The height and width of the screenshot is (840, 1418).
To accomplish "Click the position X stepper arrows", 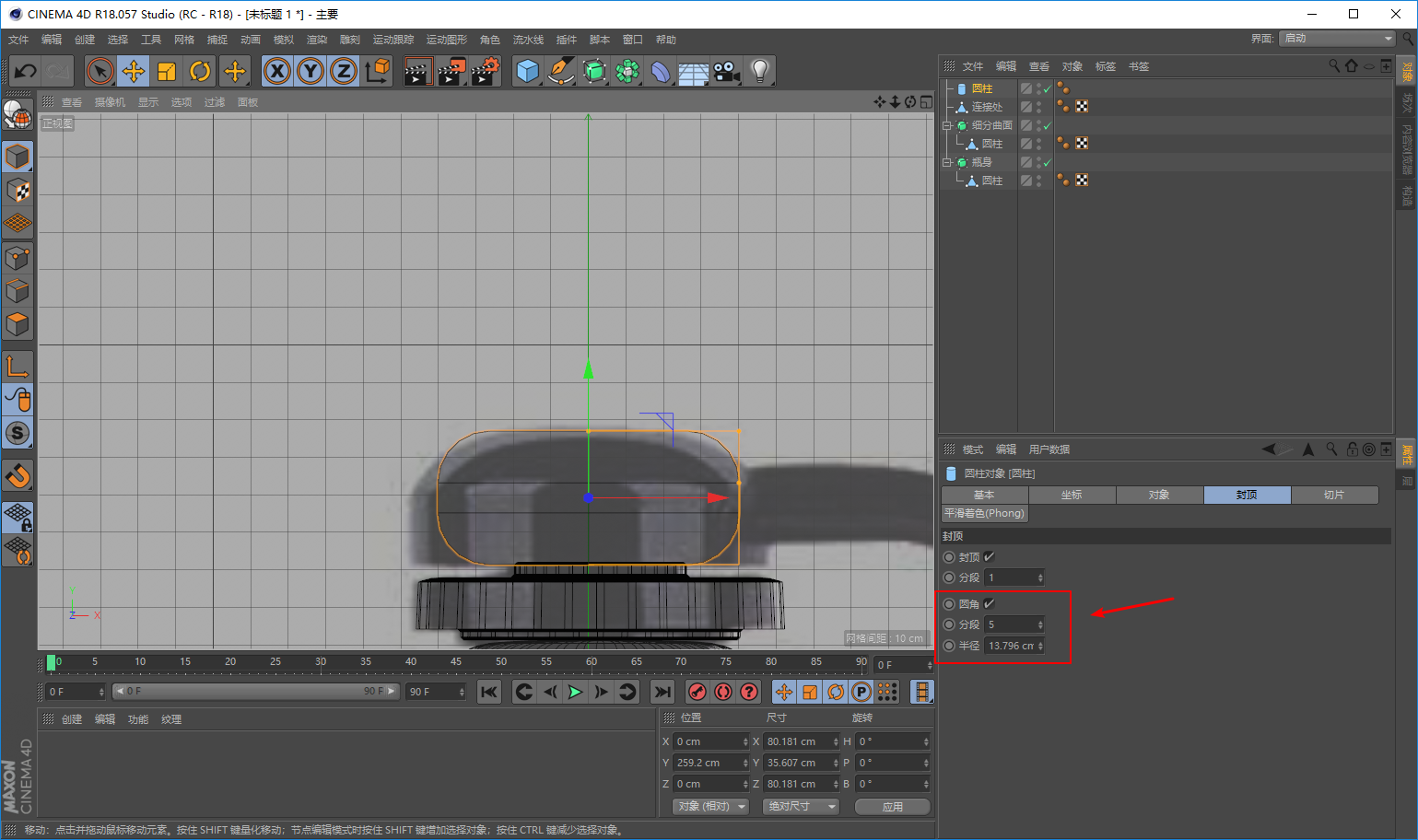I will (x=745, y=741).
